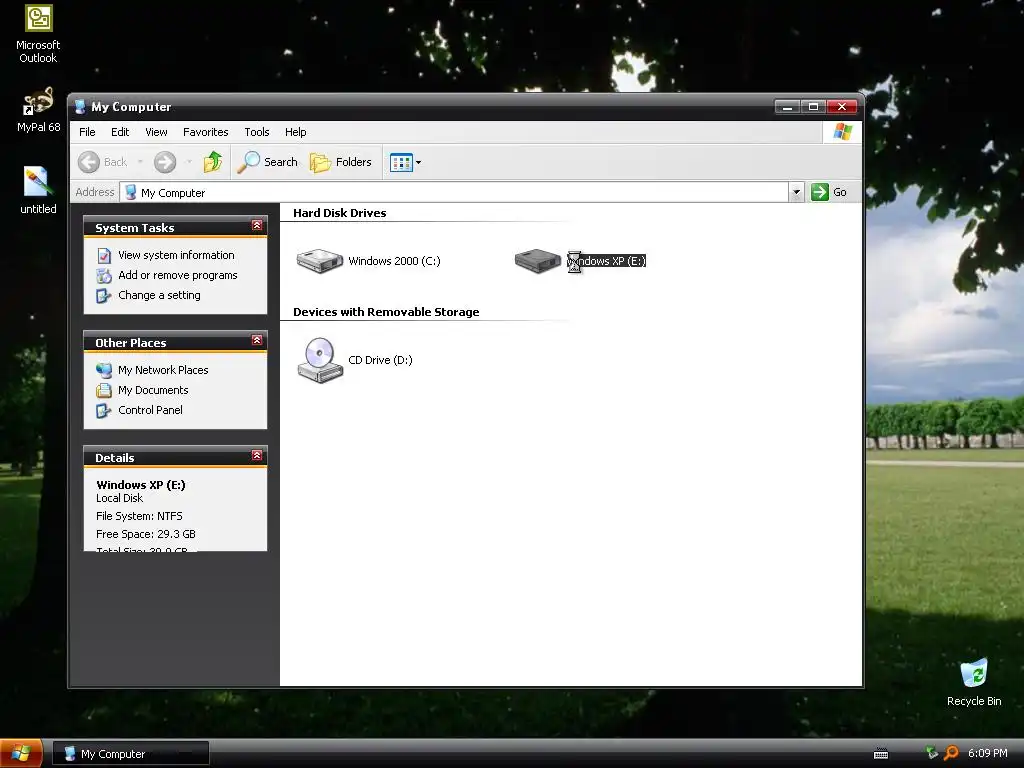
Task: Click Add or remove programs link
Action: (178, 275)
